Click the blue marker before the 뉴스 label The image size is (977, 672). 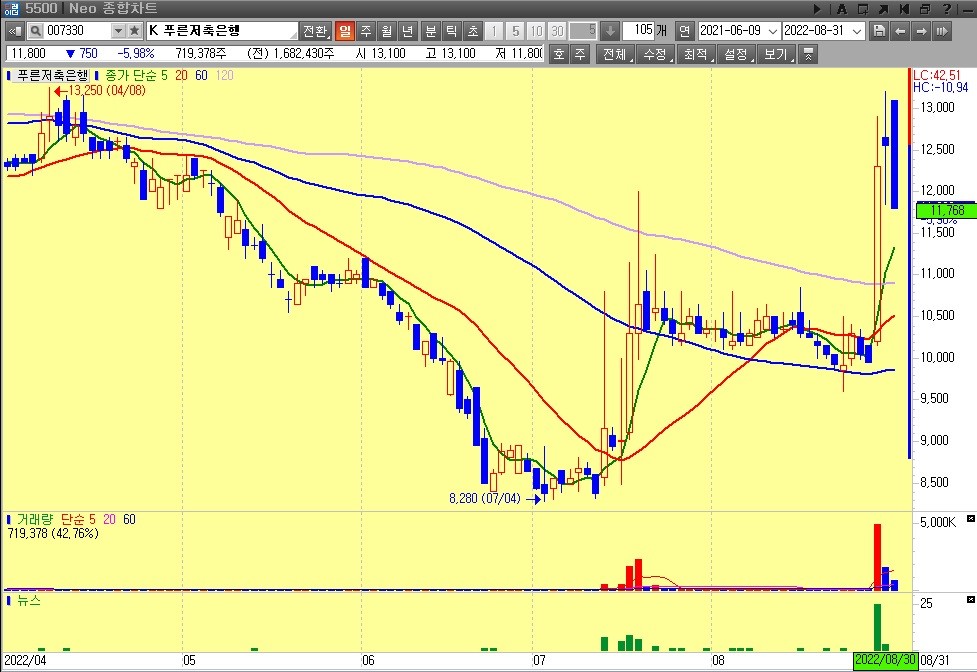coord(8,600)
